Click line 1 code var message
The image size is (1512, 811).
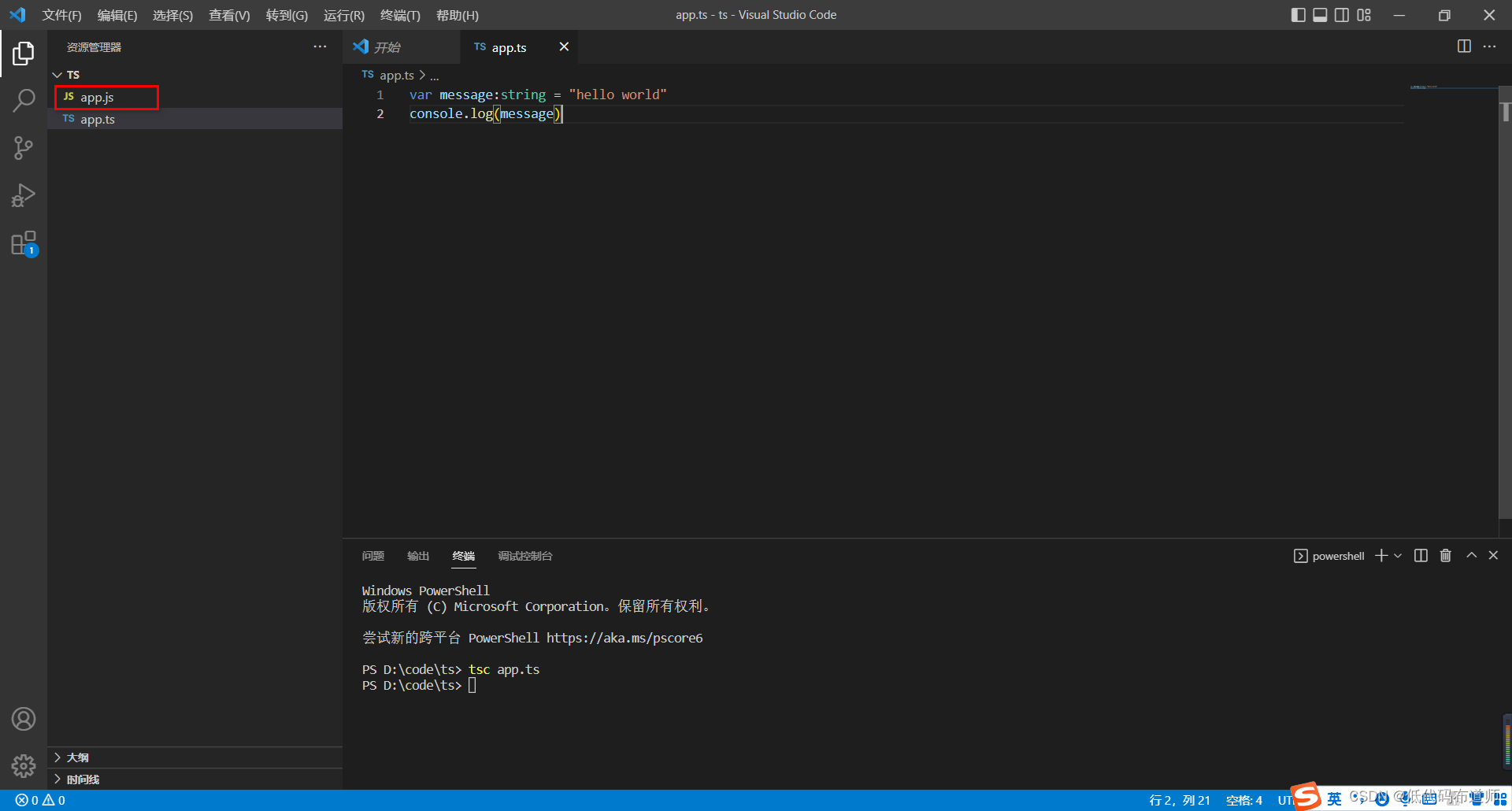point(538,94)
